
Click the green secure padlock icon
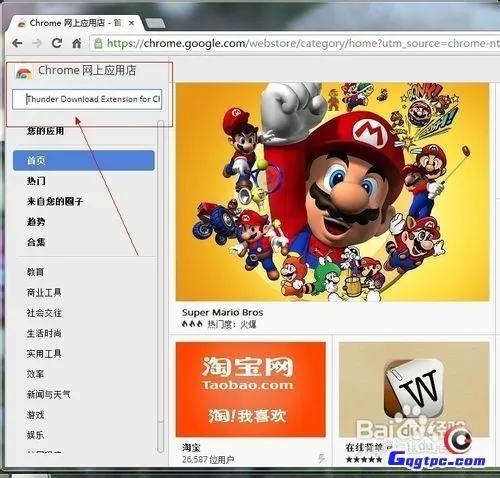pyautogui.click(x=98, y=43)
